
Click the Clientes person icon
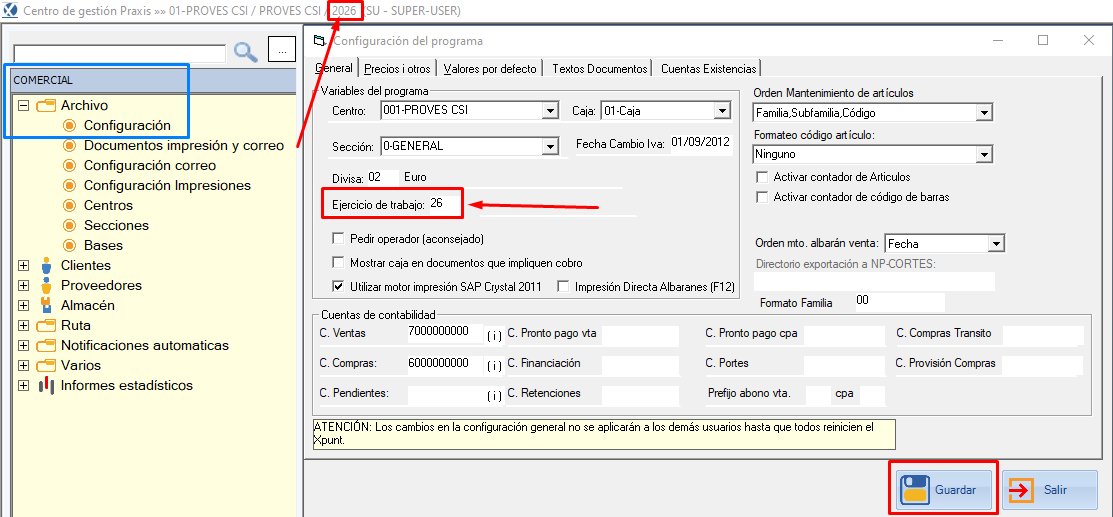(x=46, y=266)
